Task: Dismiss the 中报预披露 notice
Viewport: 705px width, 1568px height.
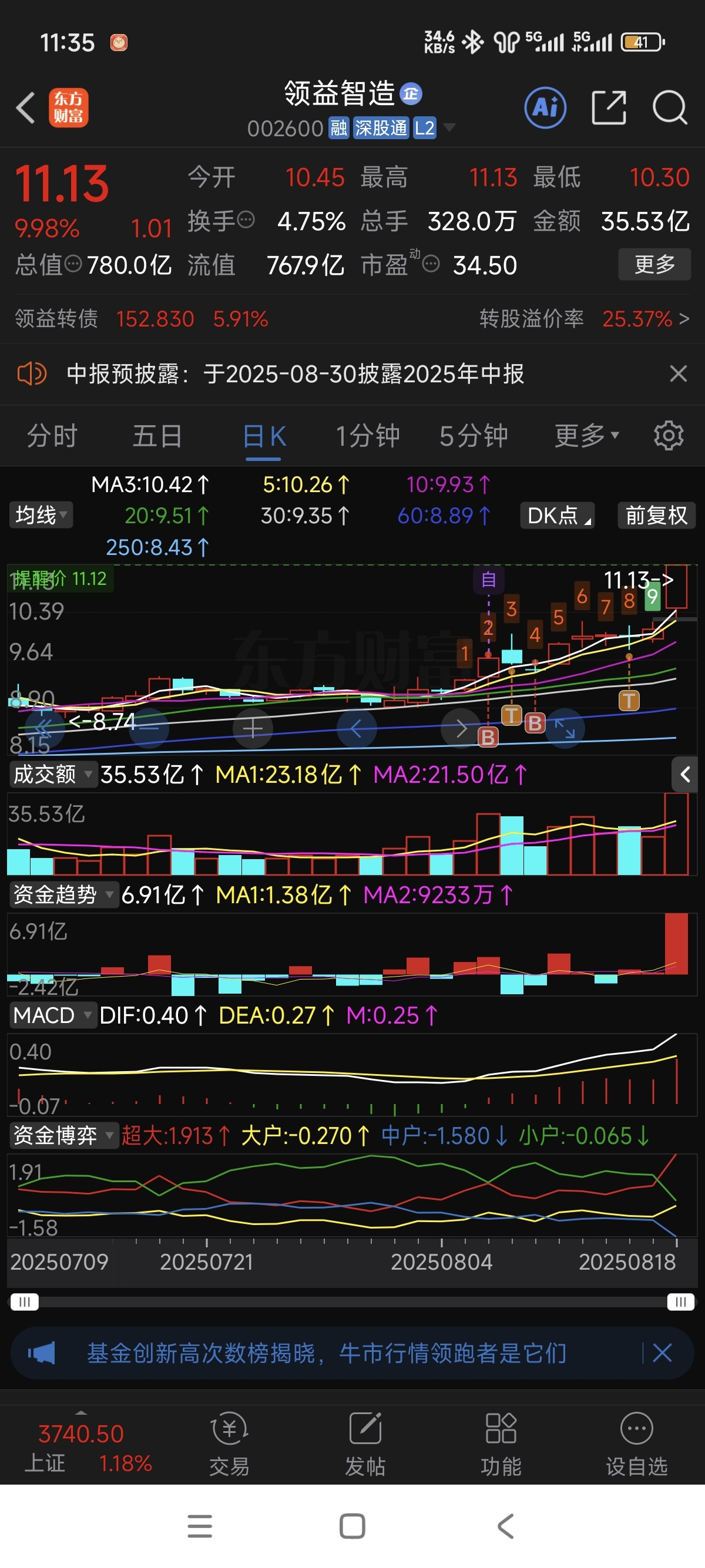Action: tap(678, 373)
